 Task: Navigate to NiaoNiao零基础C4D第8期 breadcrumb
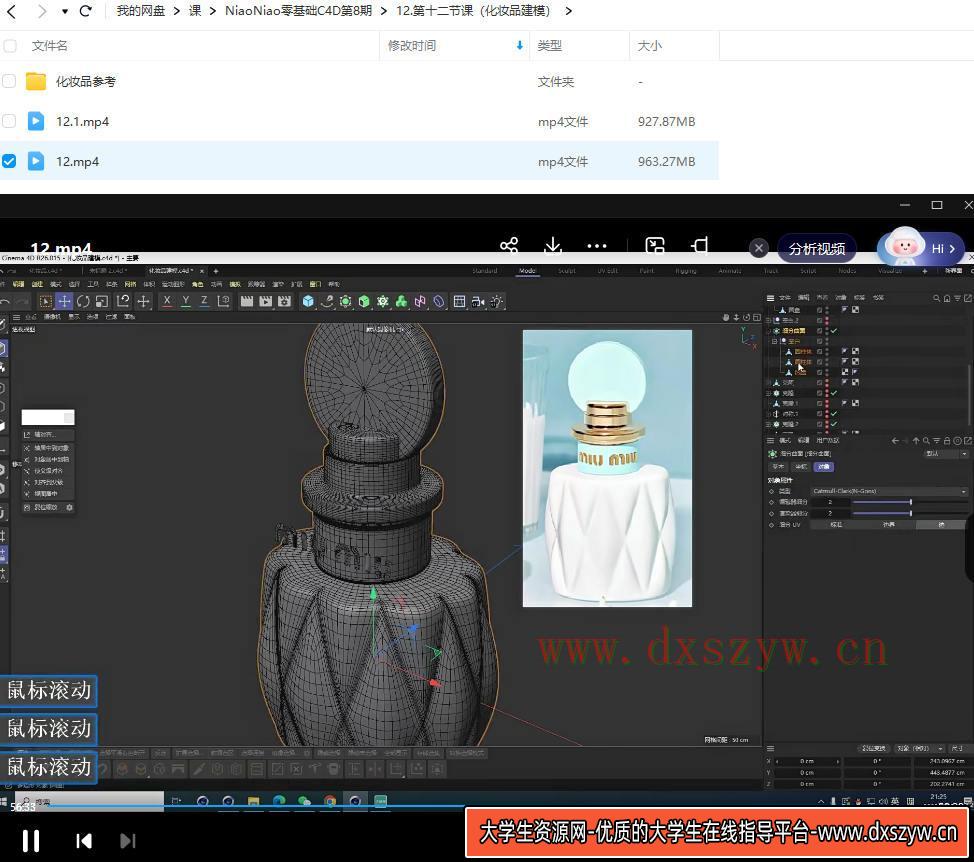(x=298, y=11)
